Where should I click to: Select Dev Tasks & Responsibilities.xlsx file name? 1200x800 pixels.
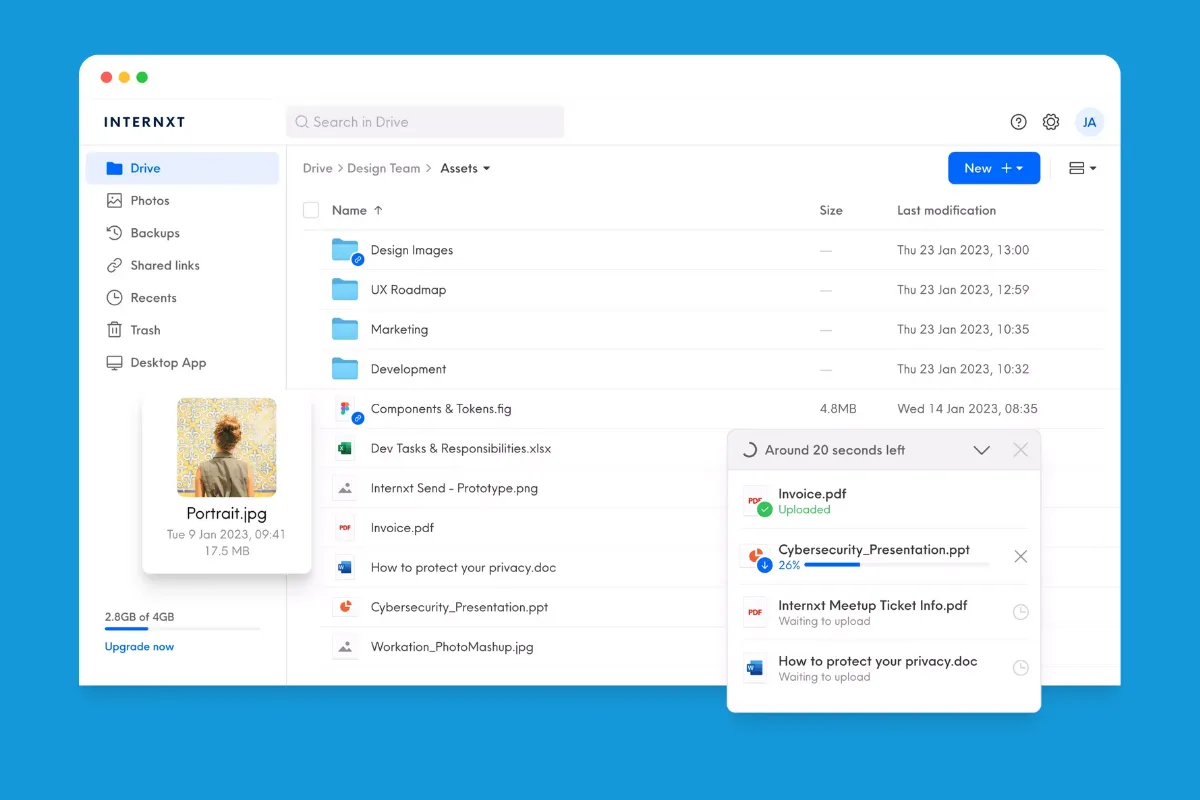[x=461, y=448]
